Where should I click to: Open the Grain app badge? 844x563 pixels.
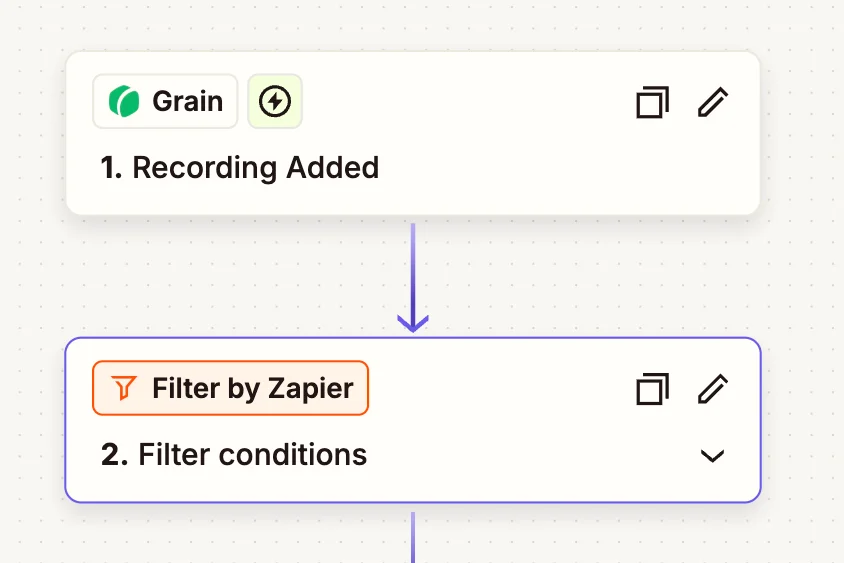166,102
